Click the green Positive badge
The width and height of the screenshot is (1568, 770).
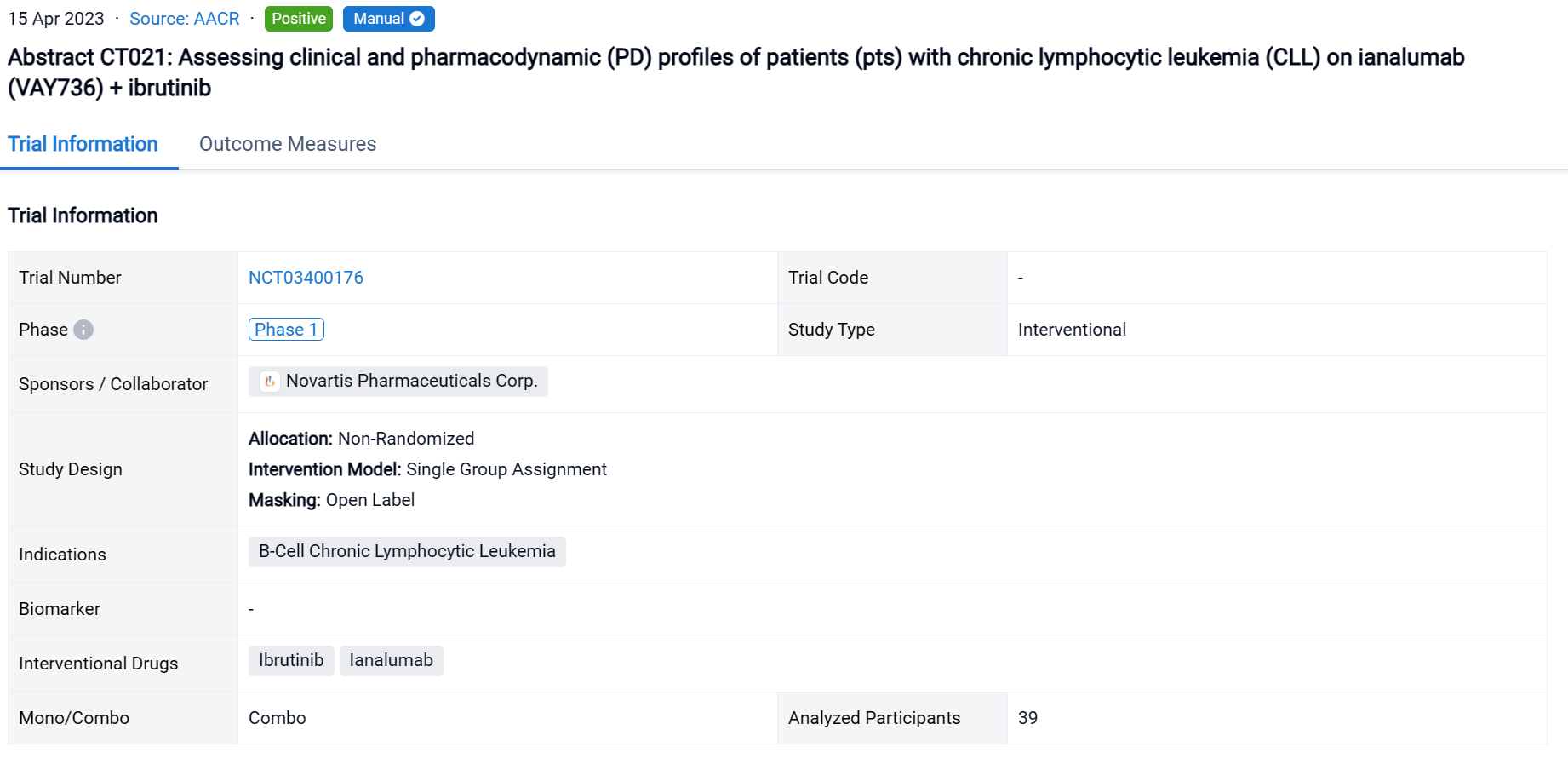click(298, 19)
